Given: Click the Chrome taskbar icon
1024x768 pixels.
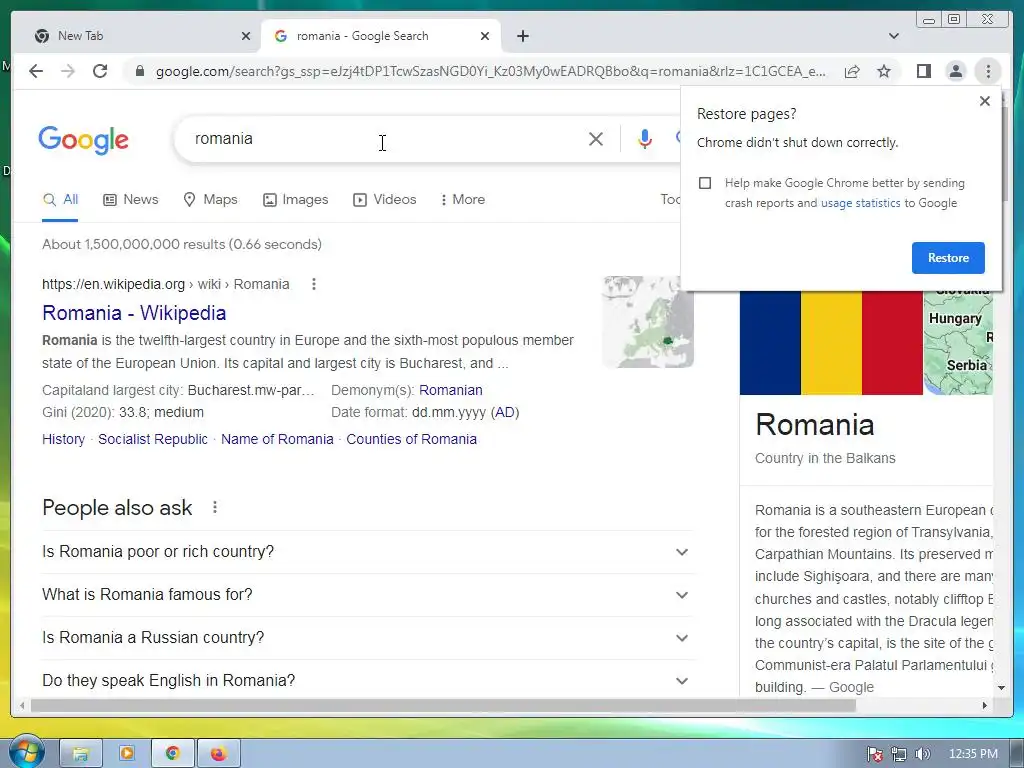Looking at the screenshot, I should click(172, 754).
